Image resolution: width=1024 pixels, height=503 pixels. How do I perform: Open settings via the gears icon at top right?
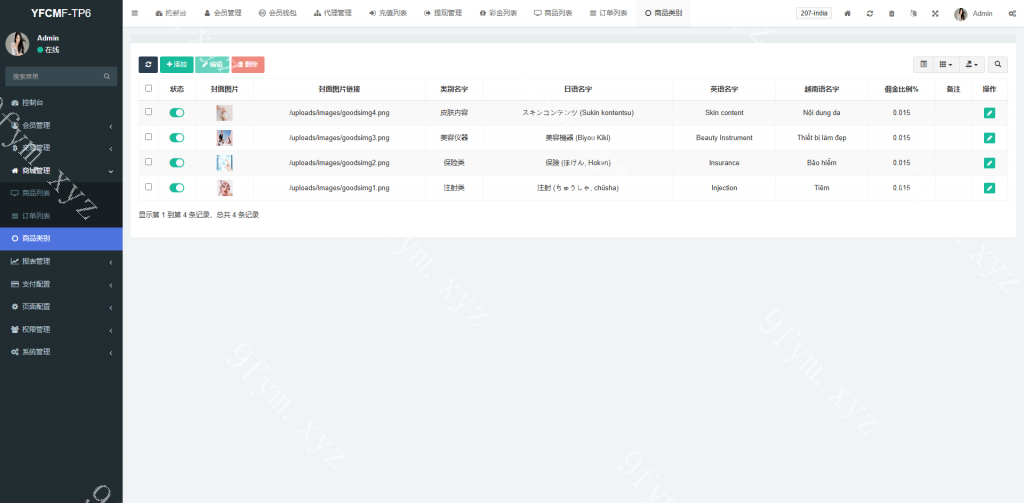click(x=1012, y=13)
